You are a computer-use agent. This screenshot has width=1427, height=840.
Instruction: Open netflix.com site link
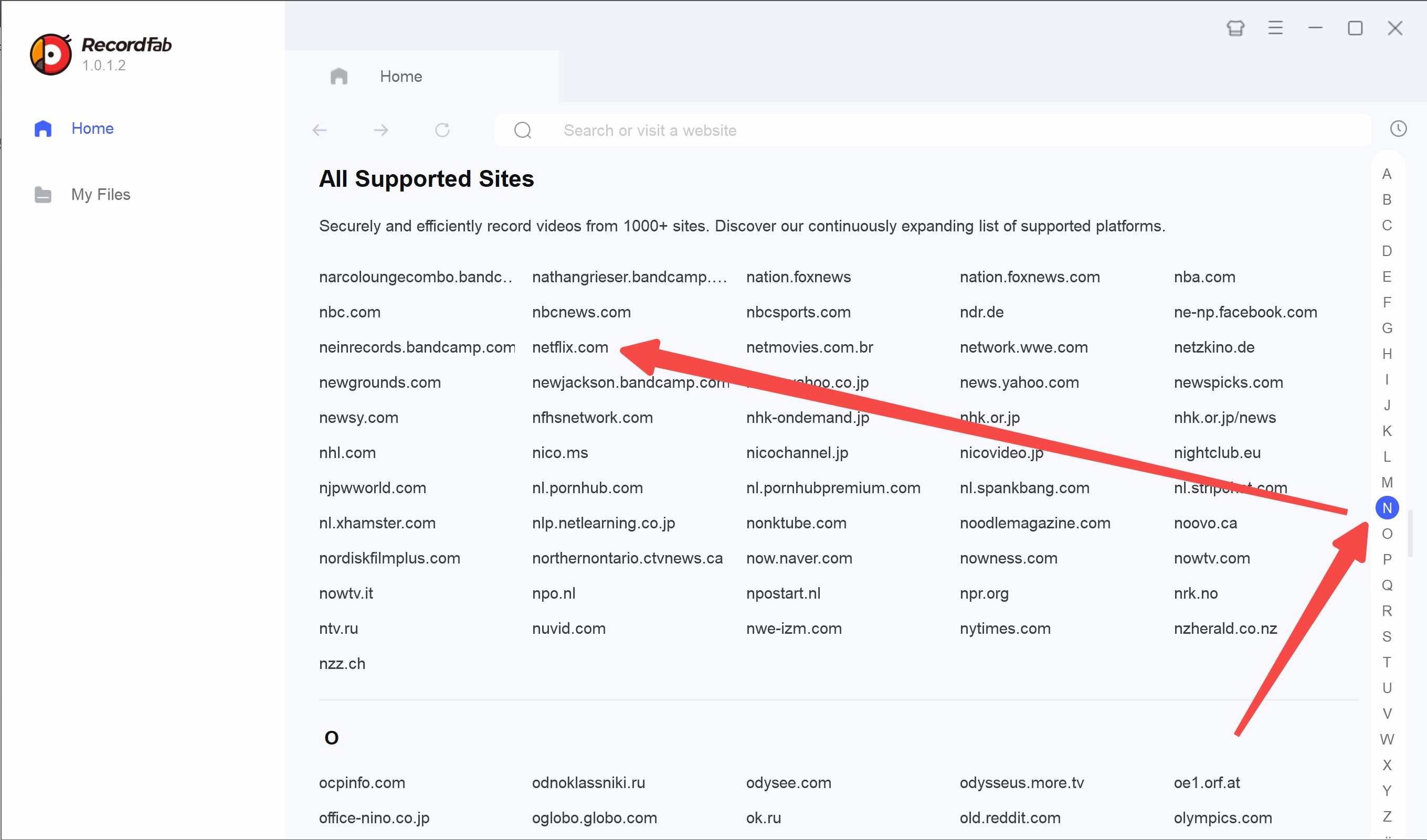coord(569,347)
